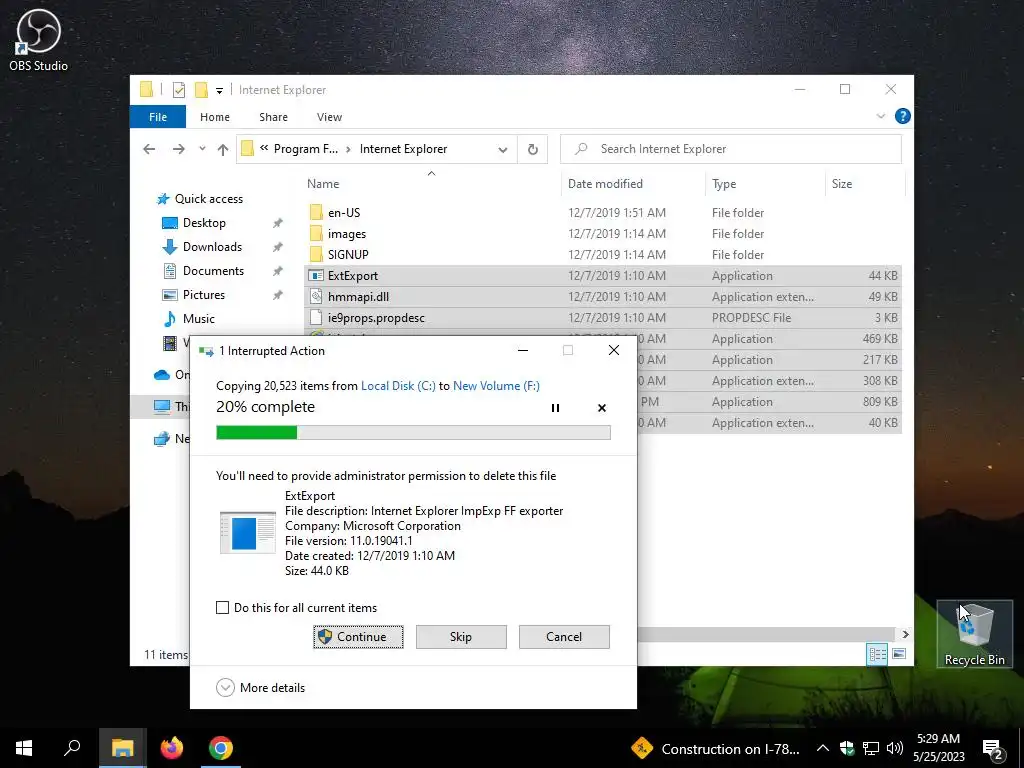The height and width of the screenshot is (768, 1024).
Task: Expand More details in dialog
Action: (261, 688)
